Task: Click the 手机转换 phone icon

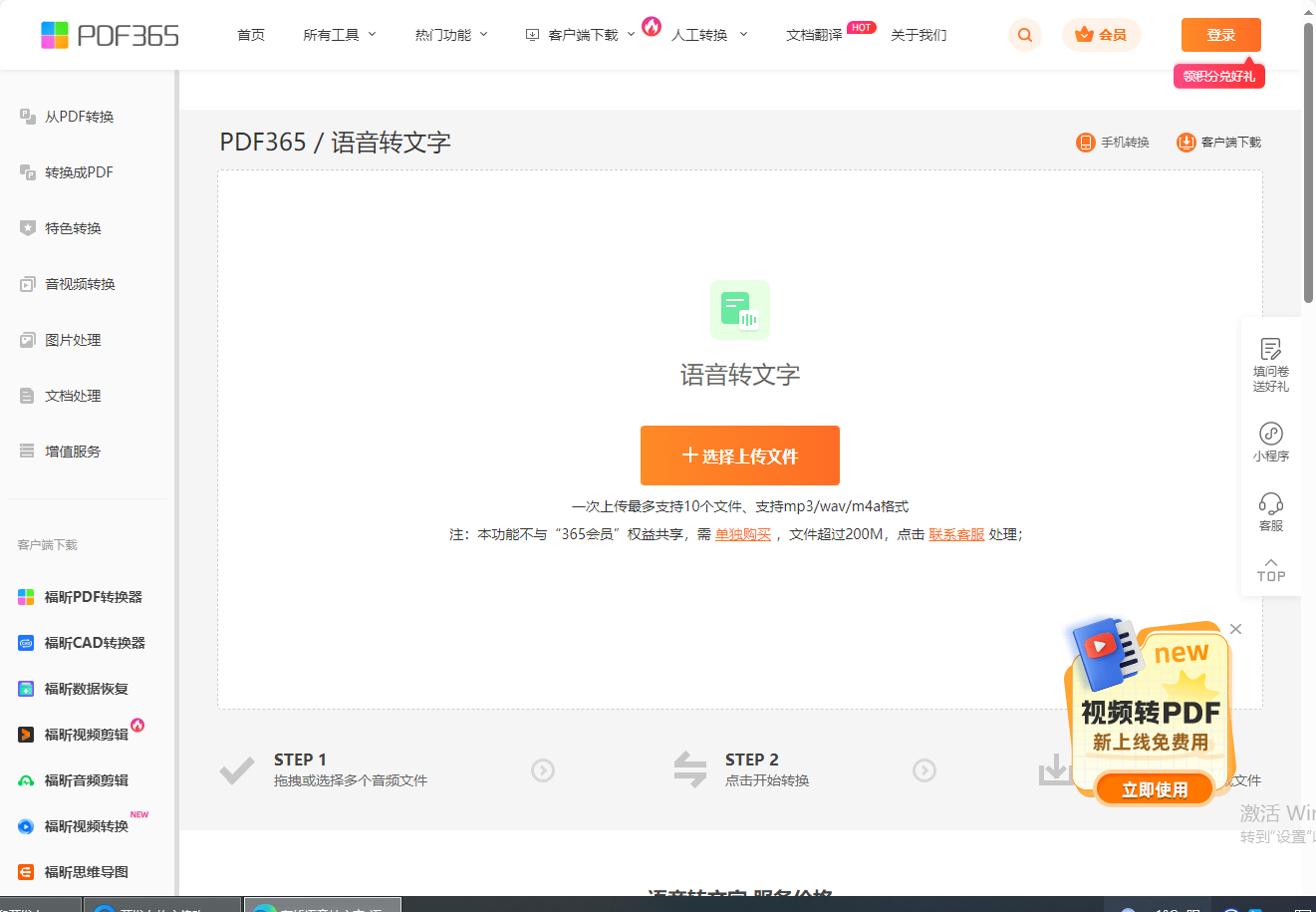Action: [x=1085, y=143]
